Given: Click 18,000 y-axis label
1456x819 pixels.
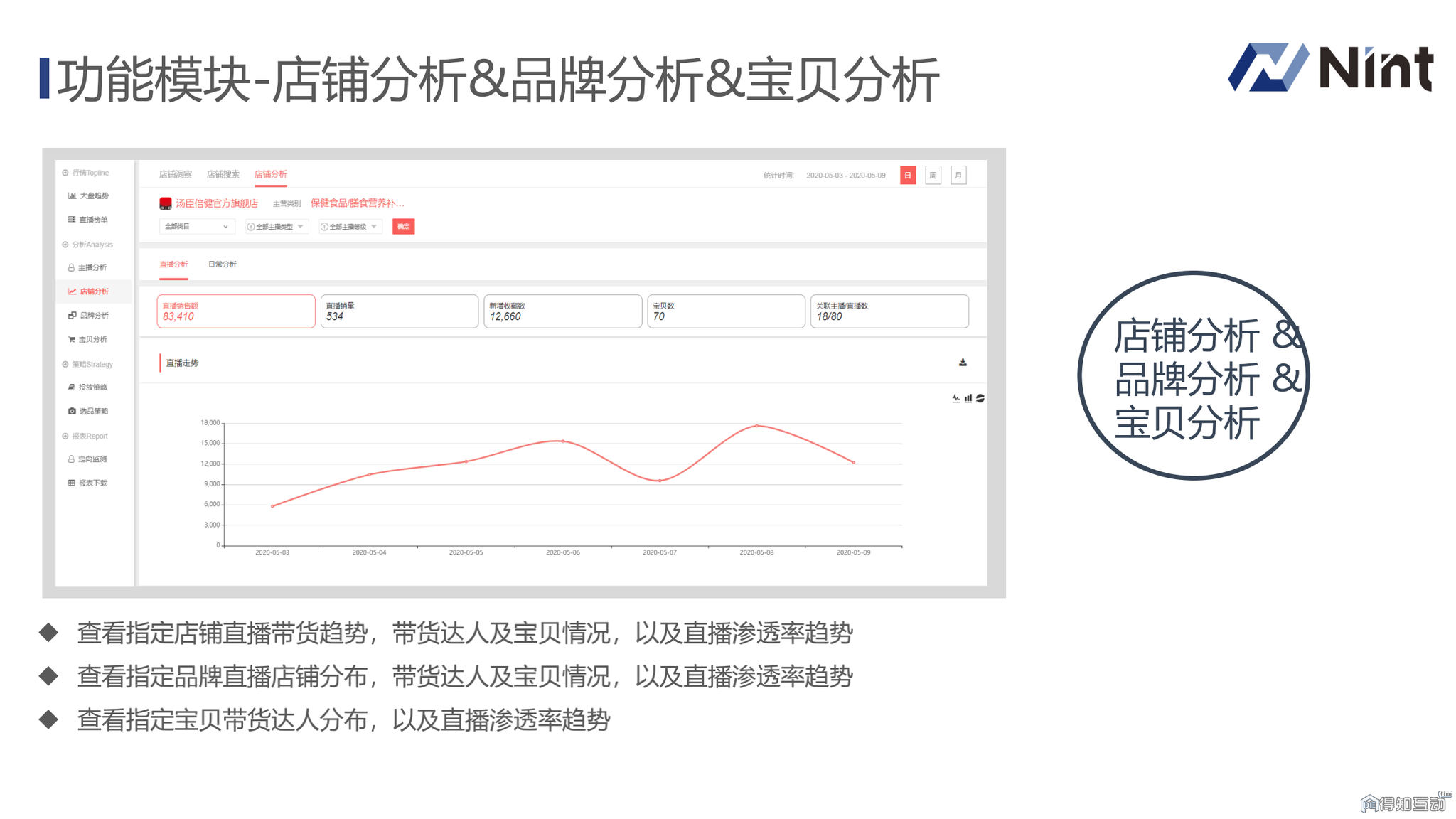Looking at the screenshot, I should (210, 423).
